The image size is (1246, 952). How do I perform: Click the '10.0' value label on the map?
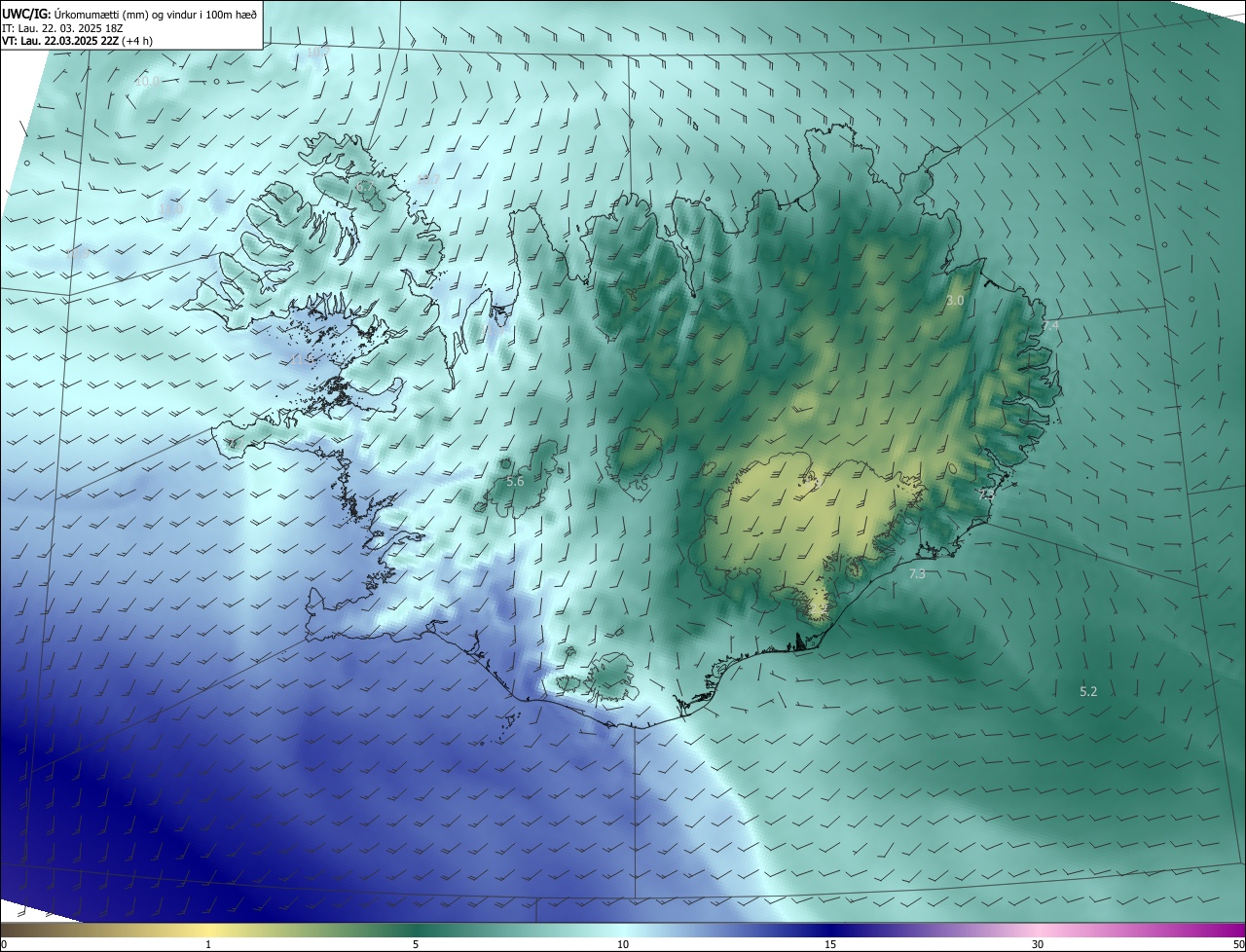(x=147, y=81)
